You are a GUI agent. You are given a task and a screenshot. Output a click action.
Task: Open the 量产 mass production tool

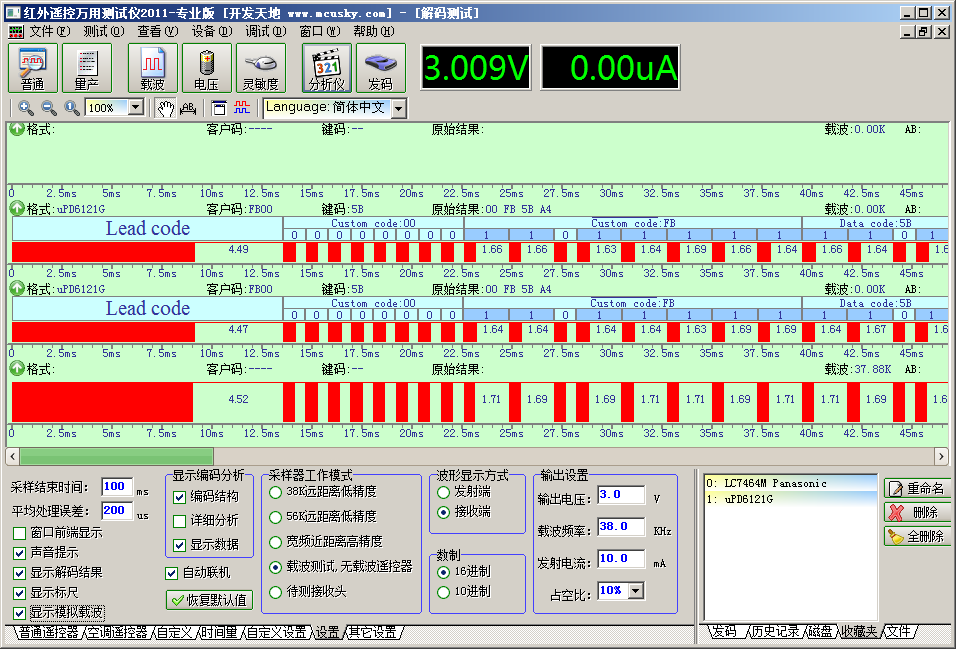(87, 68)
